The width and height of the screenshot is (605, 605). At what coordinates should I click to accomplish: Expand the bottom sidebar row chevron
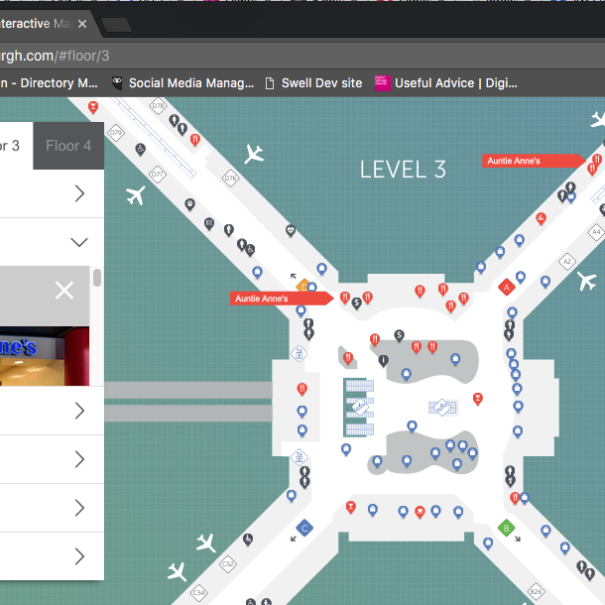coord(80,556)
